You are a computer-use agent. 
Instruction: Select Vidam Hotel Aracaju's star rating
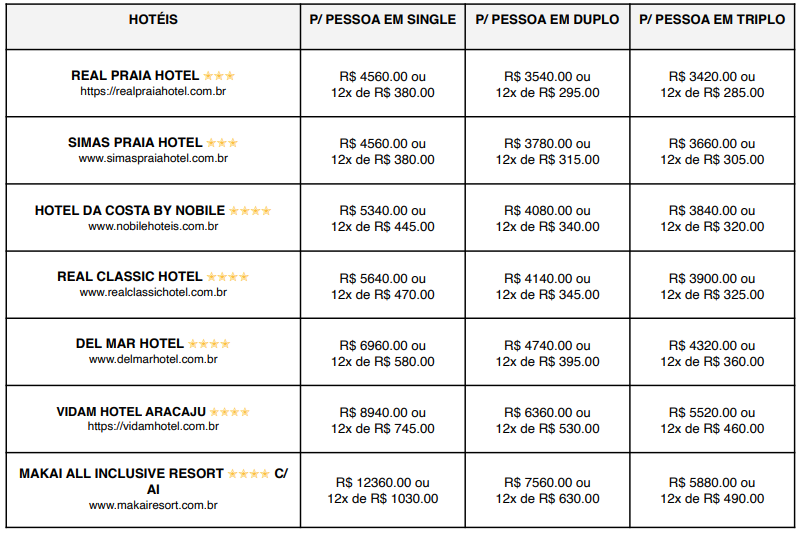coord(229,411)
